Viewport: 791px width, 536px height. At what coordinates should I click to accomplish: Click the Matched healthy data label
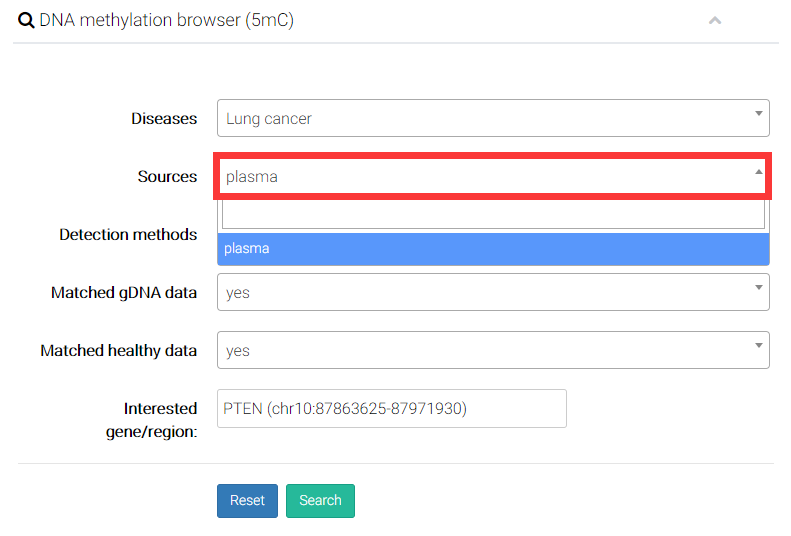click(x=118, y=350)
